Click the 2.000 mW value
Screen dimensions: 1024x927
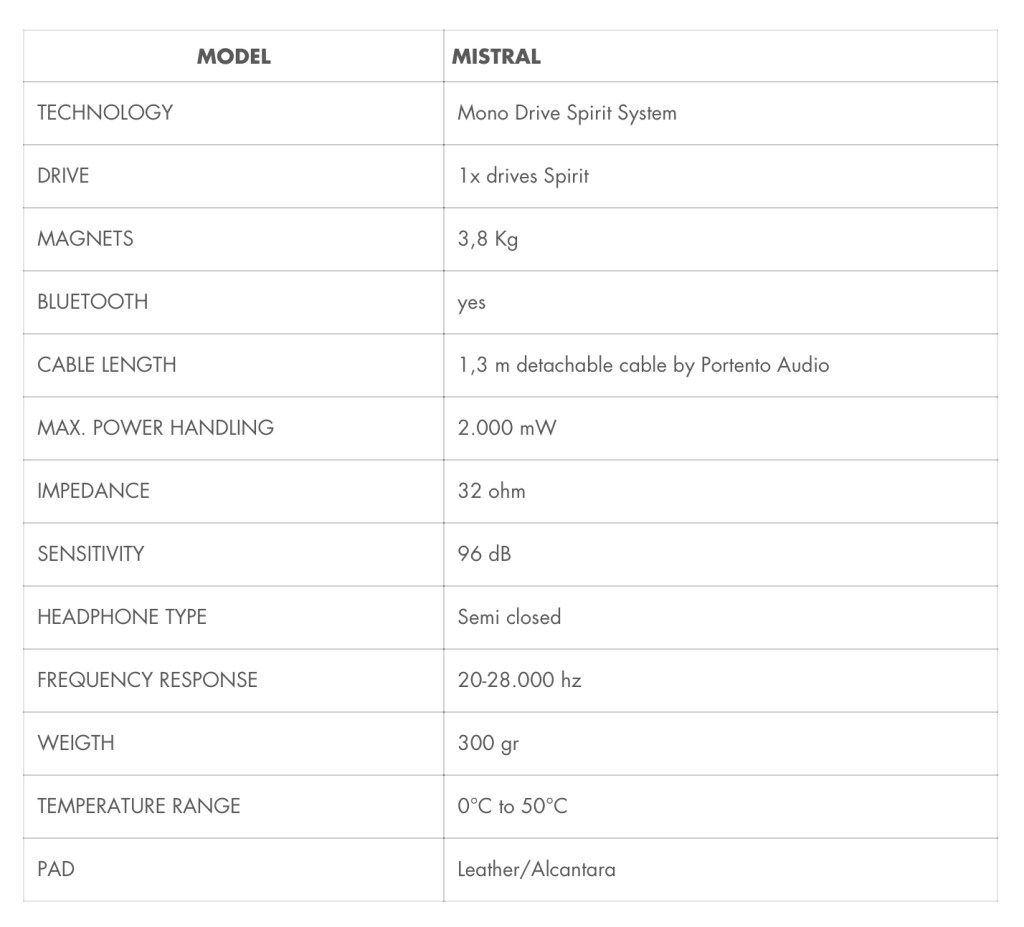[x=507, y=428]
